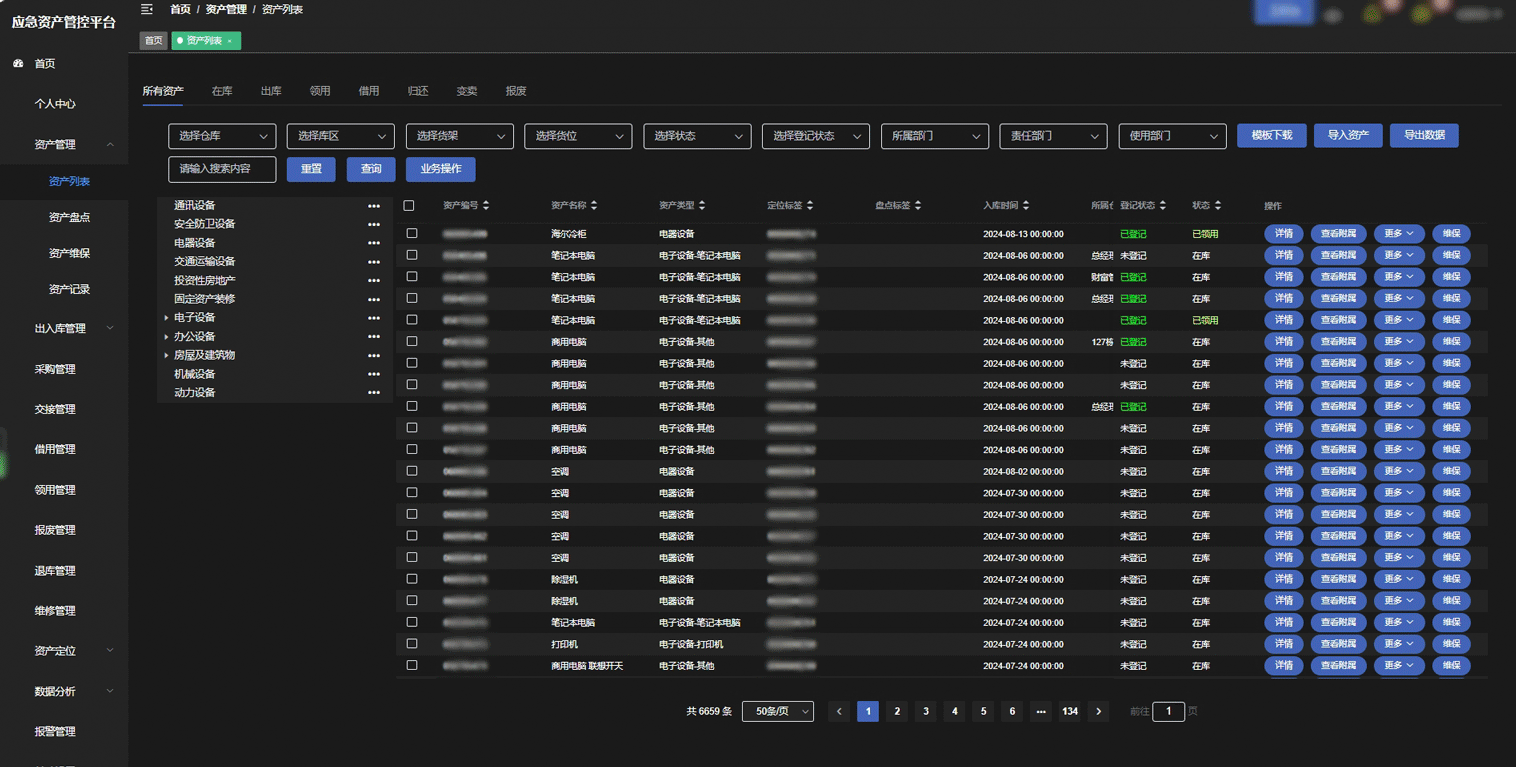Sort by 资产名称 column arrows
This screenshot has height=767, width=1516.
594,205
